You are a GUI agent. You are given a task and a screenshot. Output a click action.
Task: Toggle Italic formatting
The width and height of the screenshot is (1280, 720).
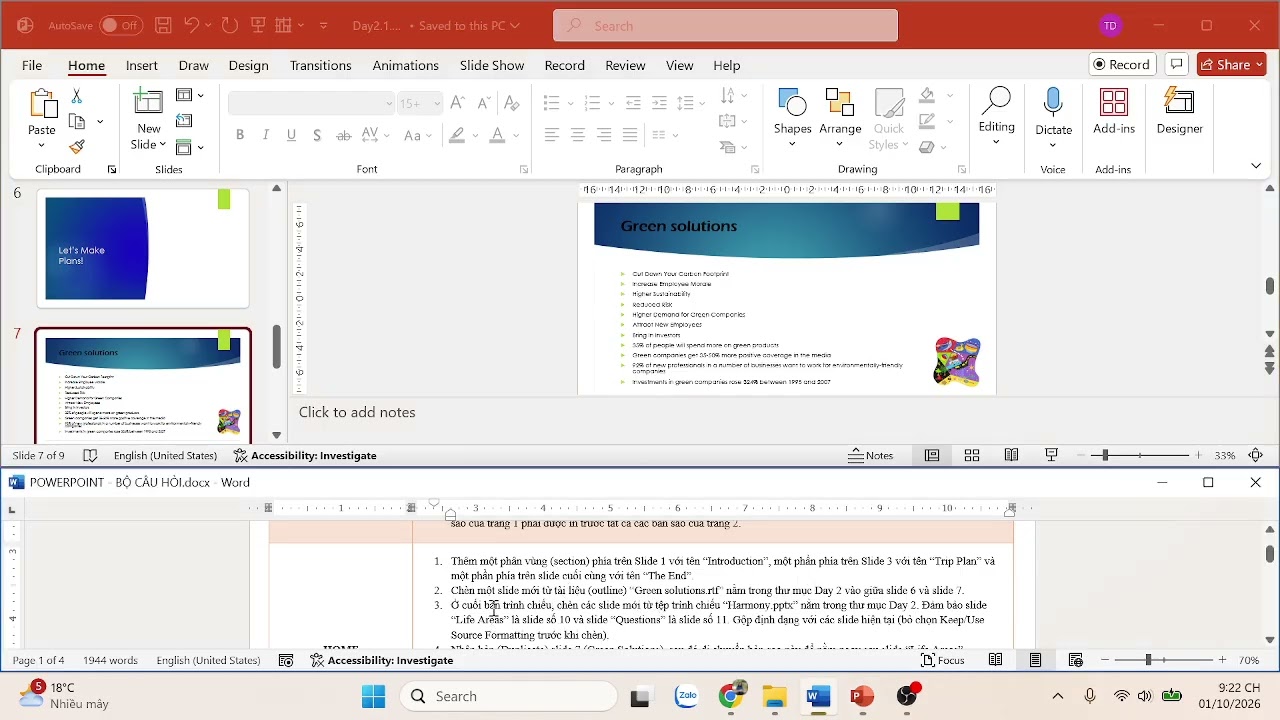[266, 135]
